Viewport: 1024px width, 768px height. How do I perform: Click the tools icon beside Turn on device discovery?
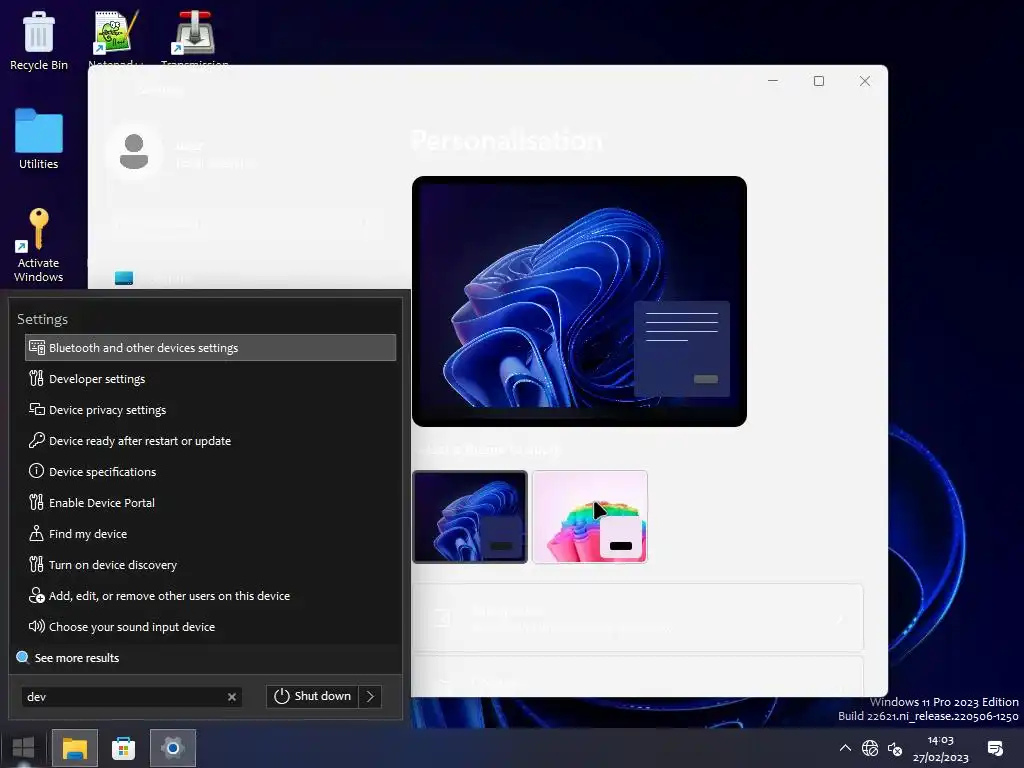click(37, 564)
